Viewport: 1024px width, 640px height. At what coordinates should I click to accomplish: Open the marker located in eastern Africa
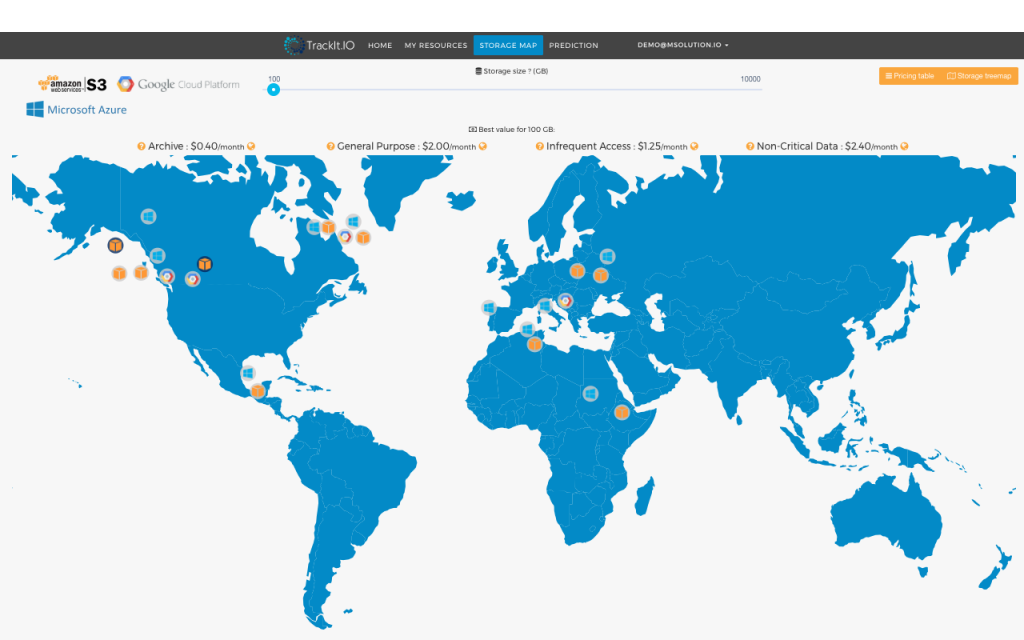(x=620, y=411)
